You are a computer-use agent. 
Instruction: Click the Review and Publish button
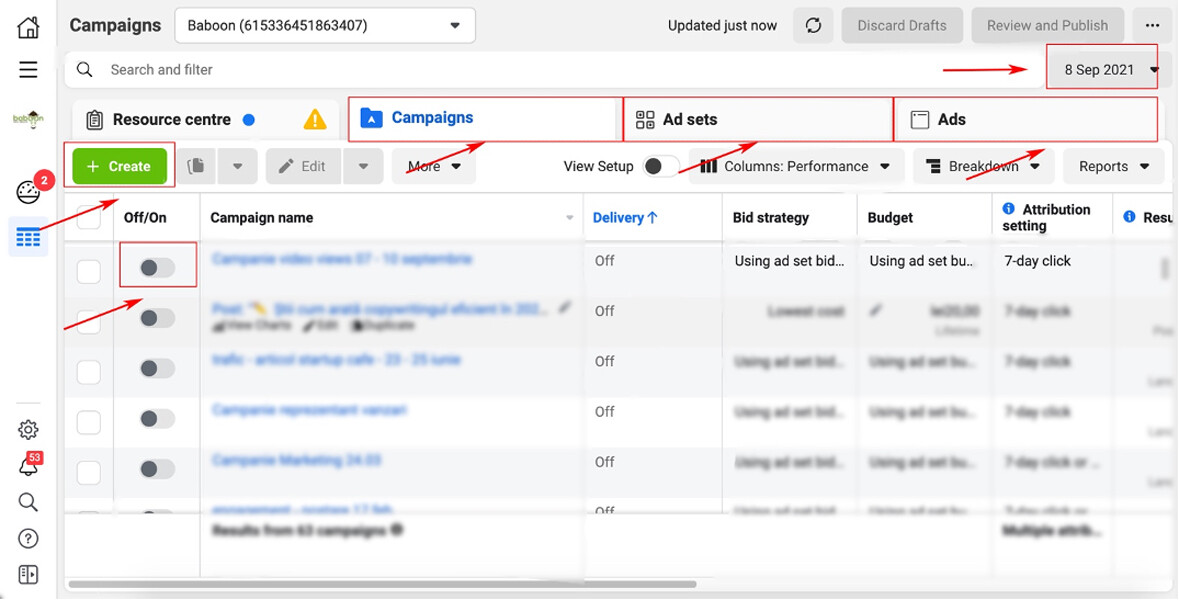pyautogui.click(x=1047, y=26)
